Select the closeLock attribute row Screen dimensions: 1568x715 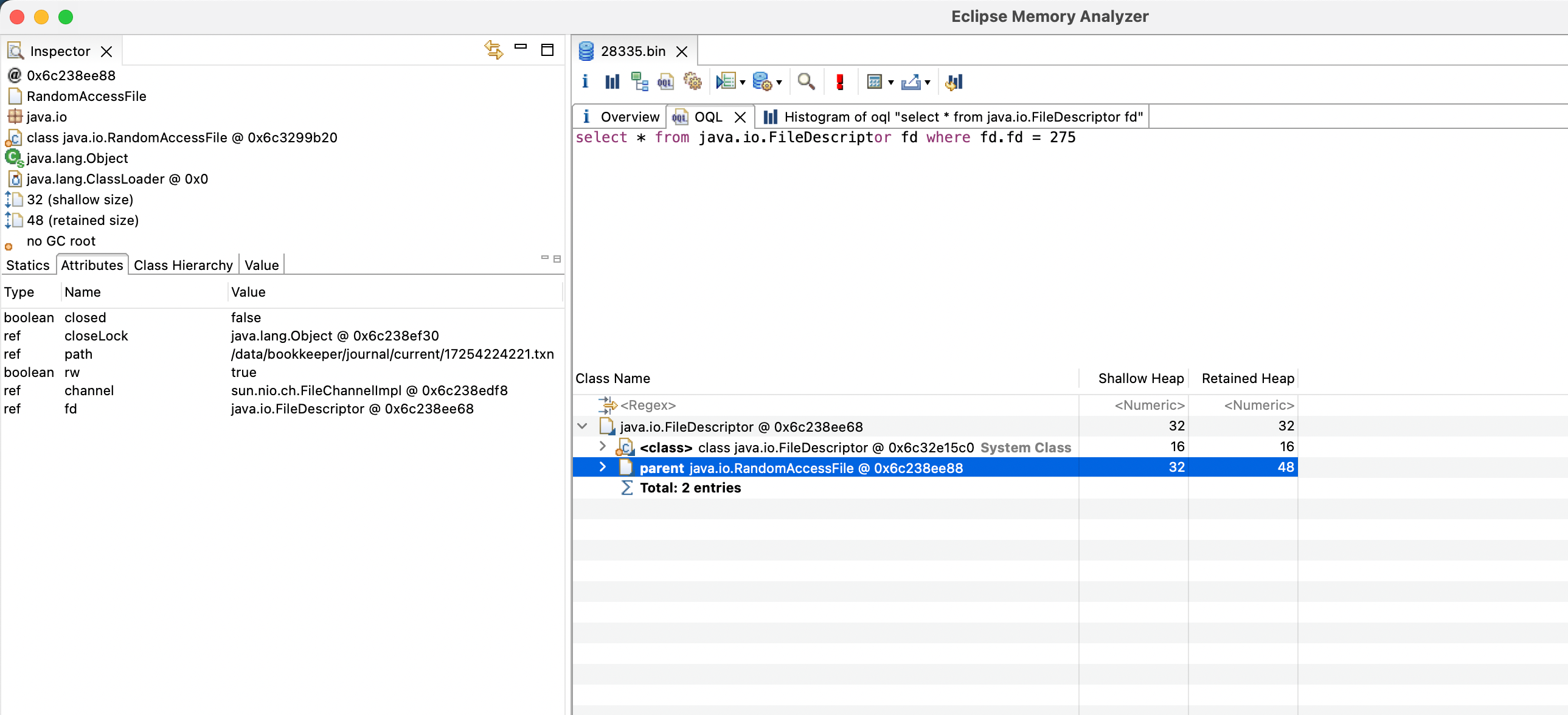pyautogui.click(x=282, y=336)
